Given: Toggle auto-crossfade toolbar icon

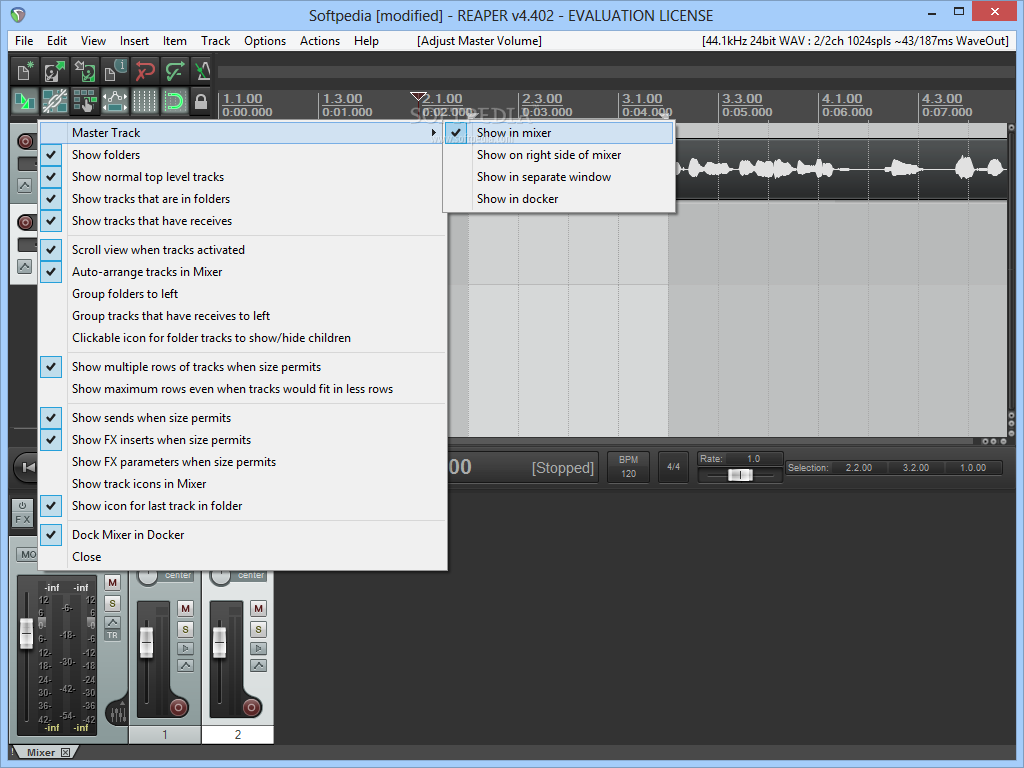Looking at the screenshot, I should coord(25,101).
